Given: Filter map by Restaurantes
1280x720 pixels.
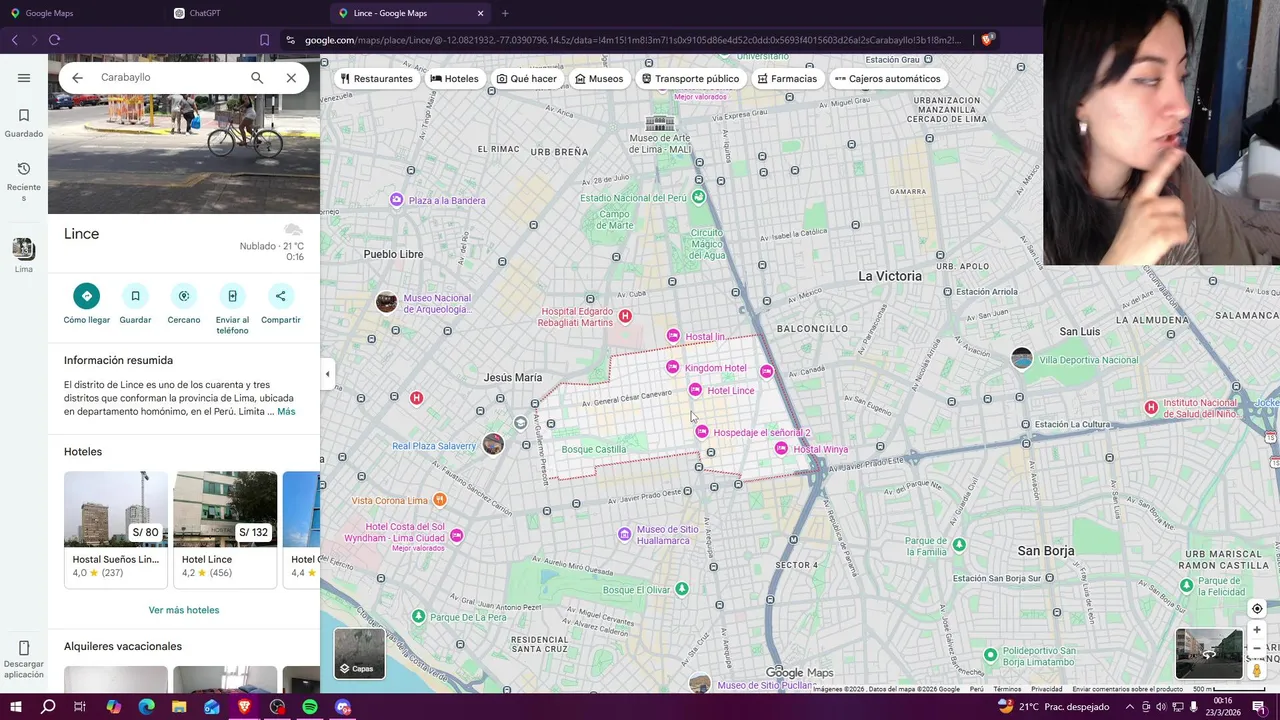Looking at the screenshot, I should click(376, 79).
